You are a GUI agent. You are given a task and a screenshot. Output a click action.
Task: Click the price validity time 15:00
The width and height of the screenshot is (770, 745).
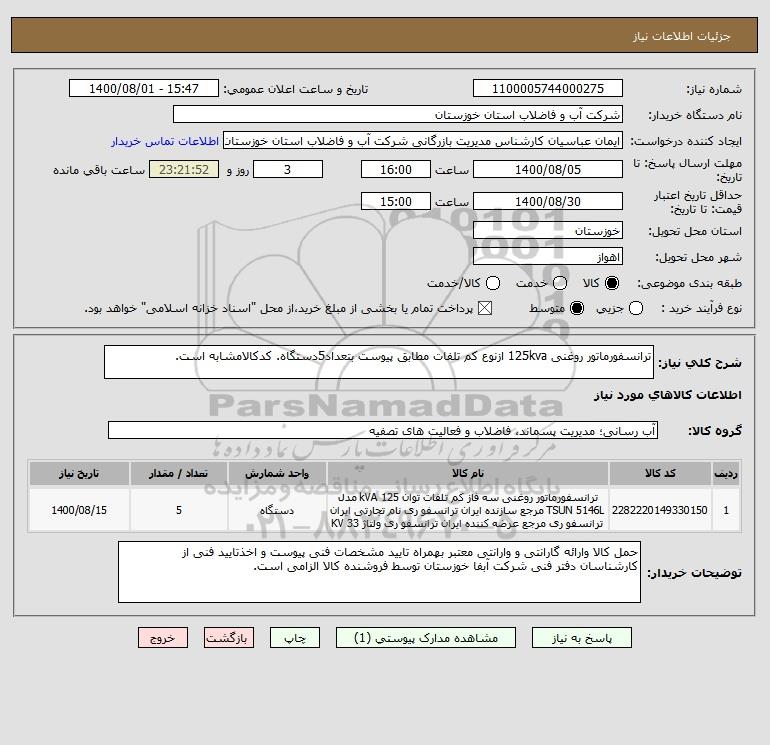396,201
